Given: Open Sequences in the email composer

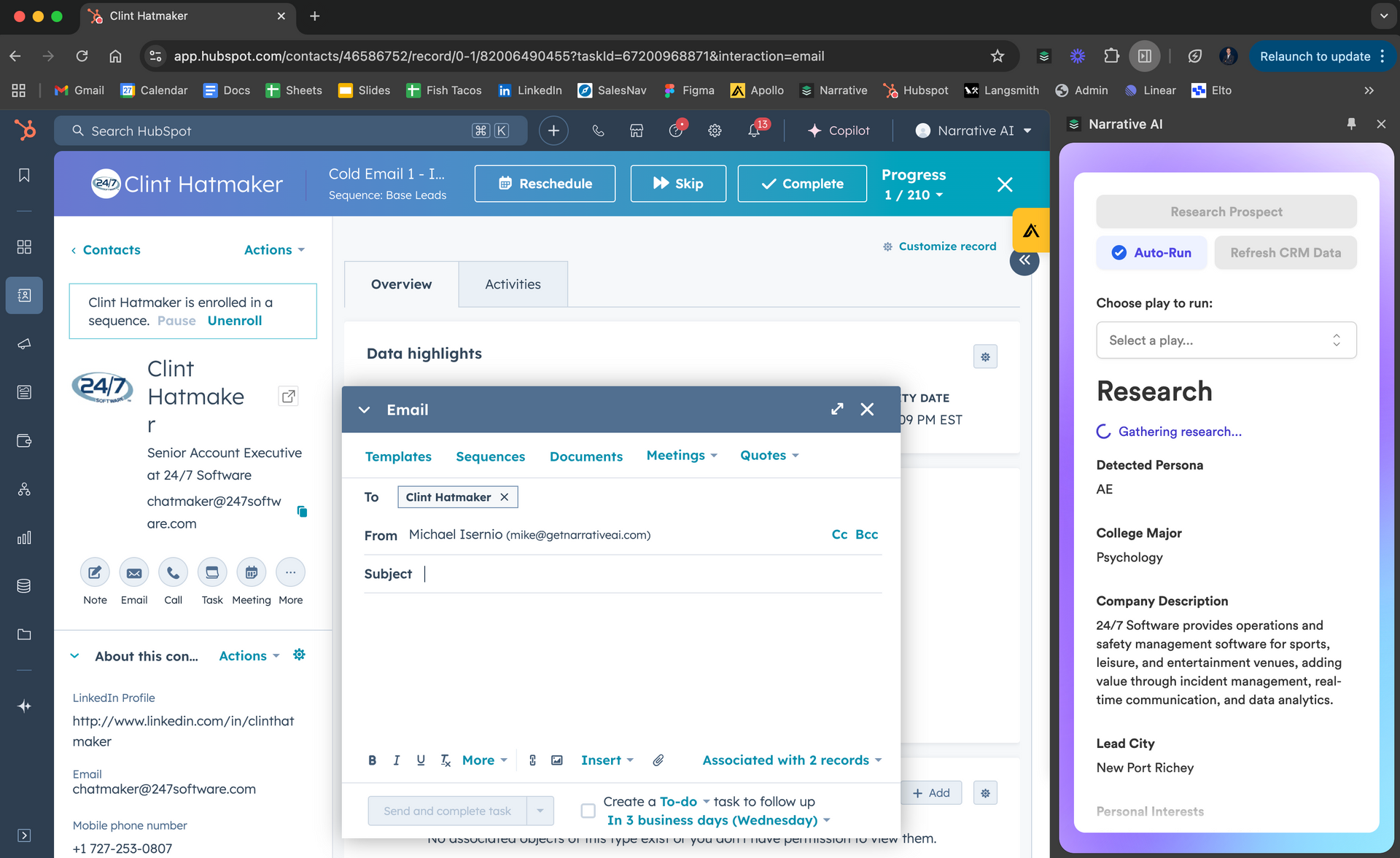Looking at the screenshot, I should point(490,456).
